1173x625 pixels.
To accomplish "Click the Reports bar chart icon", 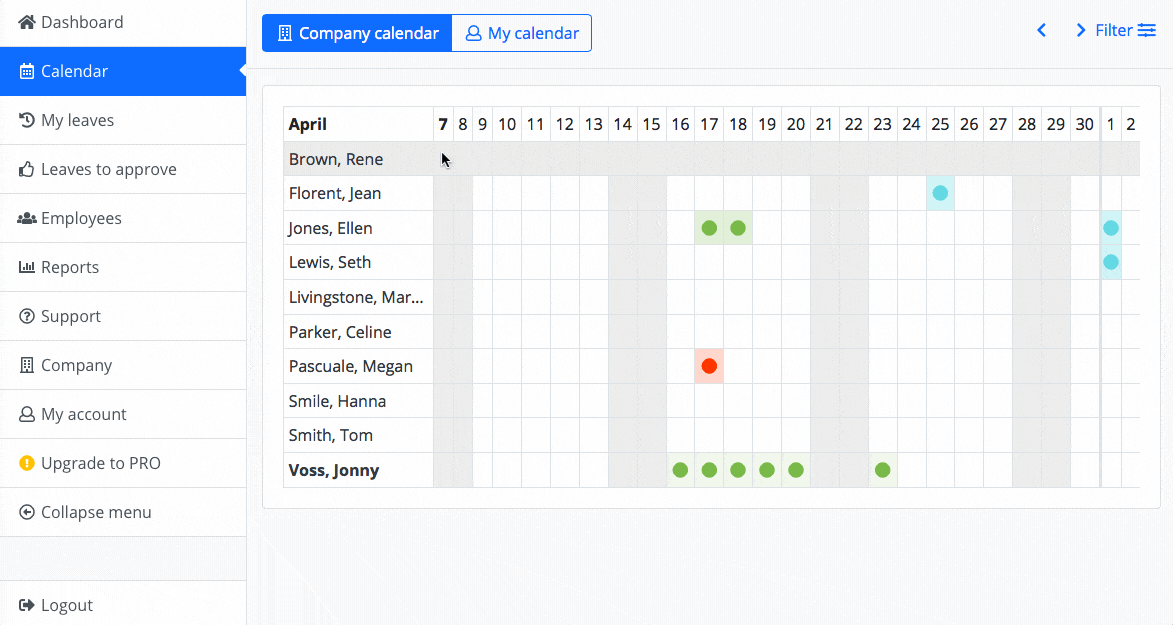I will 27,267.
